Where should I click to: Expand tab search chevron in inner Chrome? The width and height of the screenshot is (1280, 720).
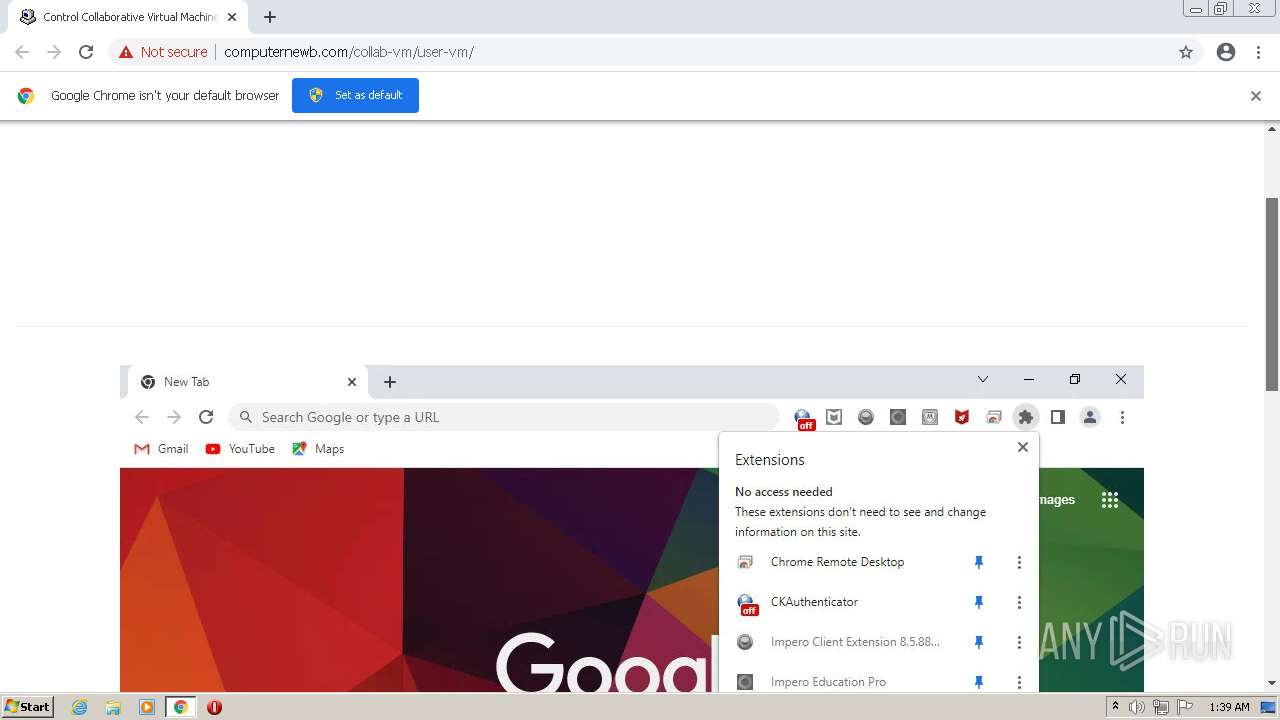[983, 379]
